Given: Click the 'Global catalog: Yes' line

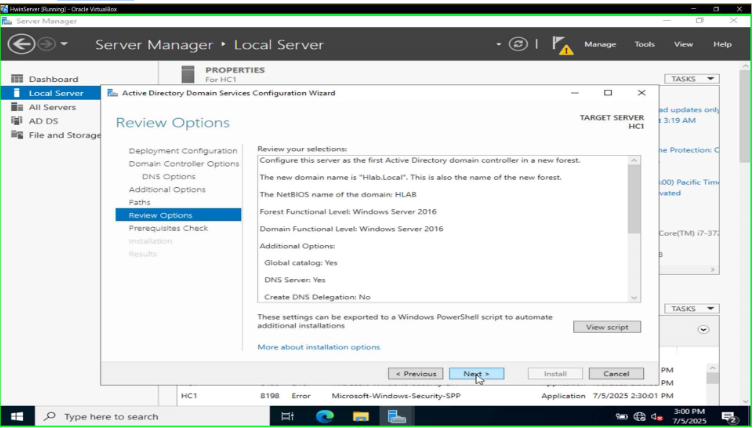Looking at the screenshot, I should coord(301,263).
